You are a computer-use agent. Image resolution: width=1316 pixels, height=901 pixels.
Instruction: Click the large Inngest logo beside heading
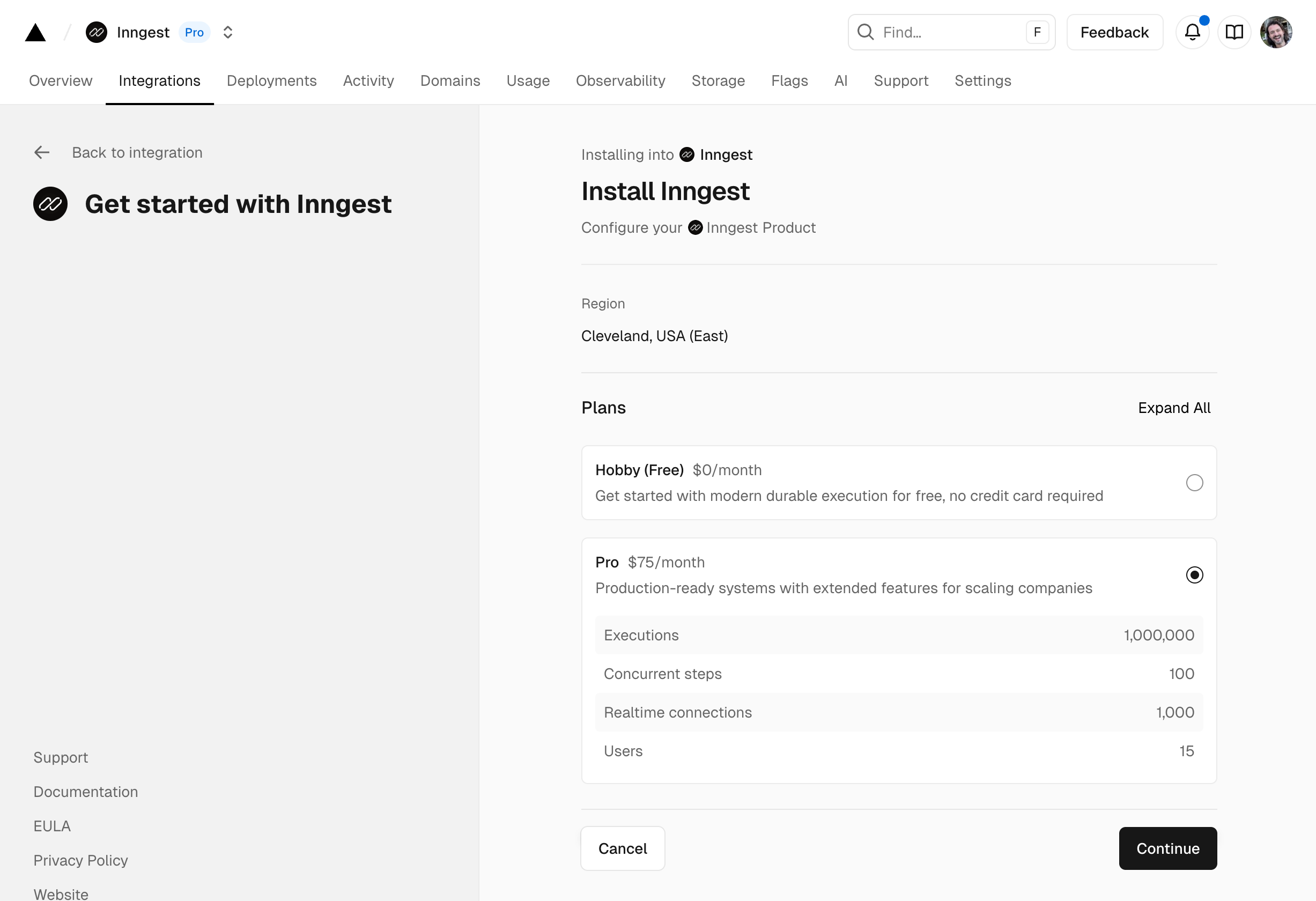tap(50, 204)
